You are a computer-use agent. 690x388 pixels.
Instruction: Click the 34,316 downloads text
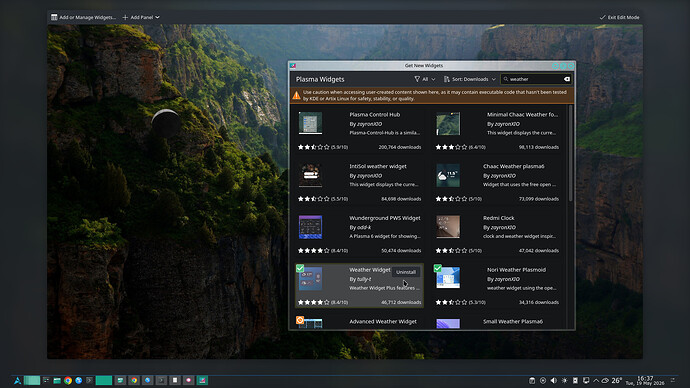pos(539,302)
